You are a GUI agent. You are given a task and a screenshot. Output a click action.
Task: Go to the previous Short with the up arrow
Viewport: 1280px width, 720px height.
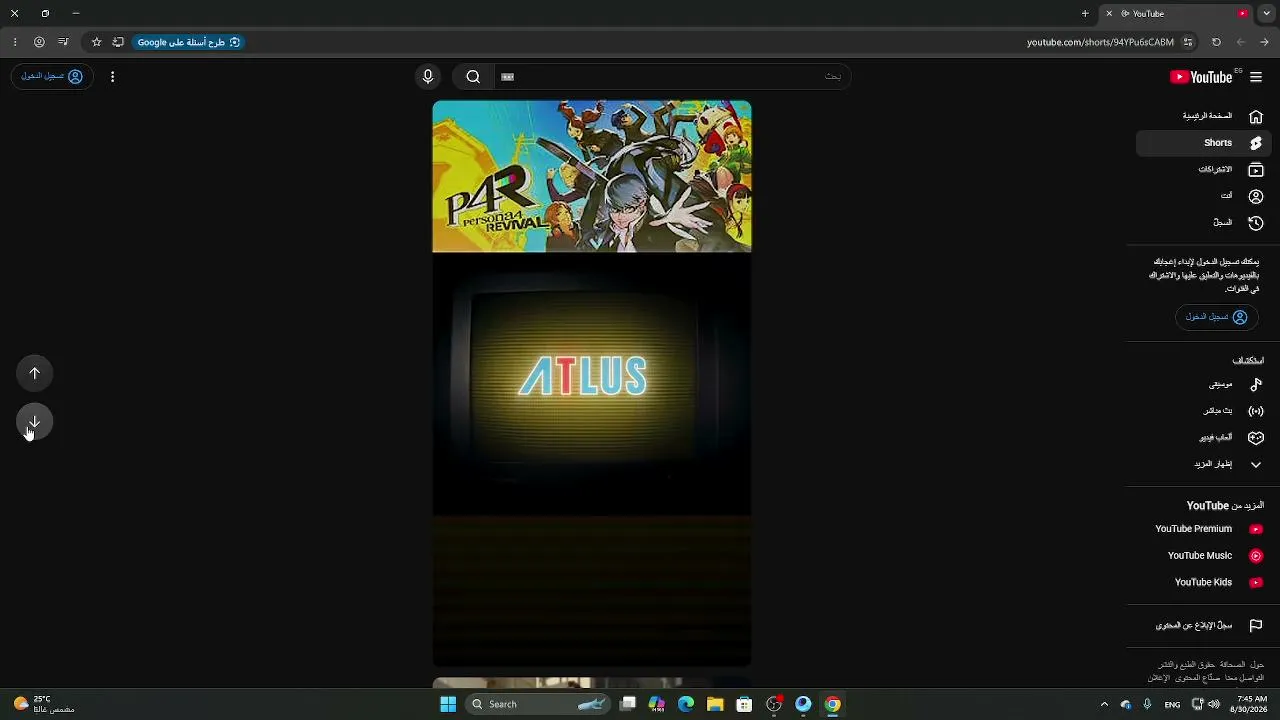click(x=35, y=373)
